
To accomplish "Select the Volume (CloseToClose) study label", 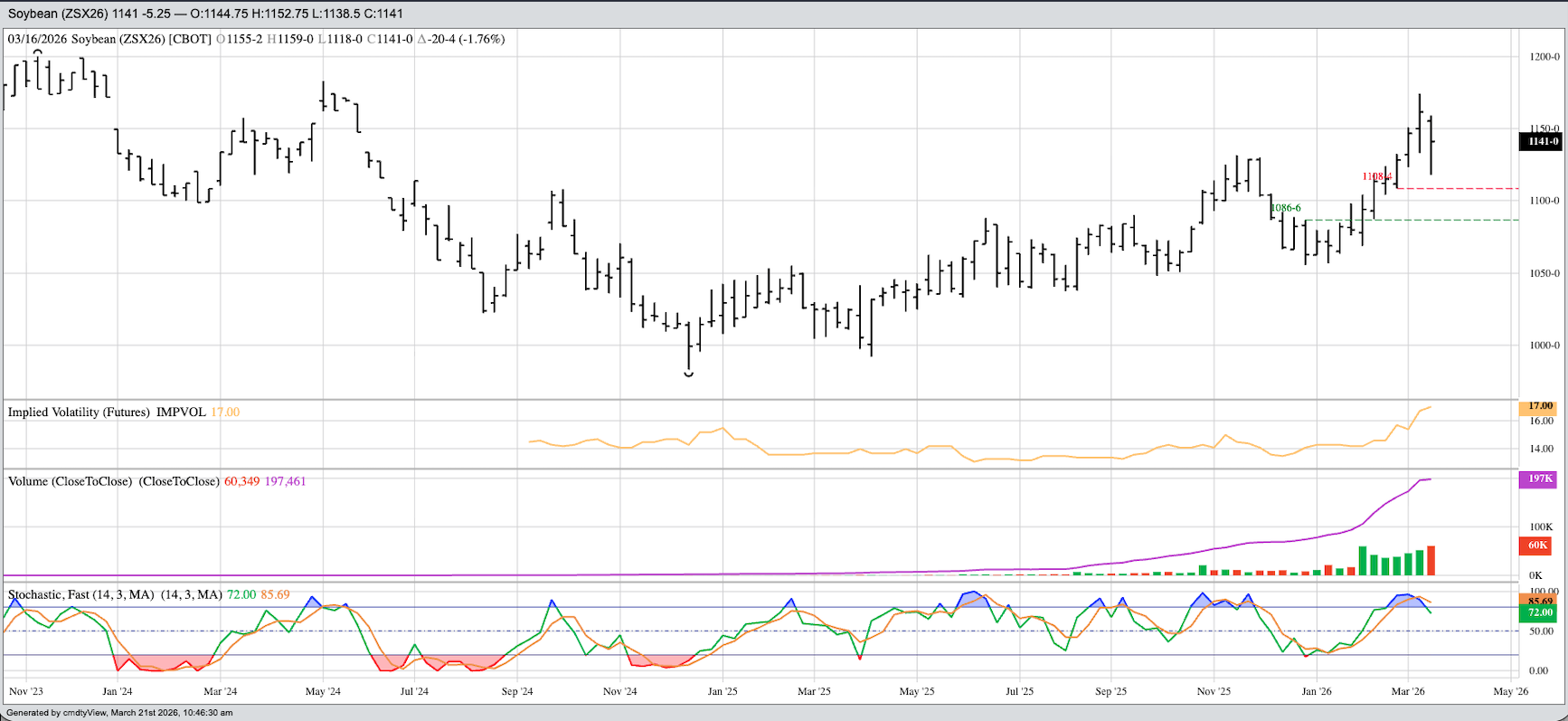I will point(113,481).
